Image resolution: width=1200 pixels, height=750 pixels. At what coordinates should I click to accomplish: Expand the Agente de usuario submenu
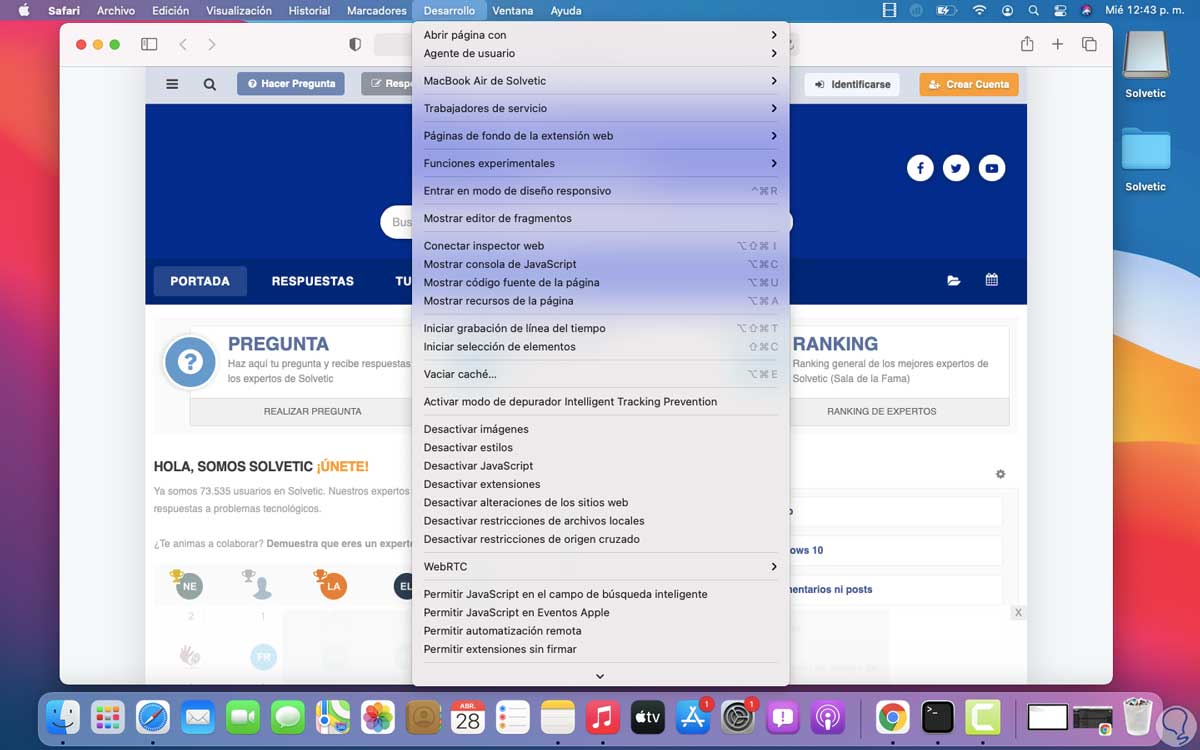tap(600, 53)
